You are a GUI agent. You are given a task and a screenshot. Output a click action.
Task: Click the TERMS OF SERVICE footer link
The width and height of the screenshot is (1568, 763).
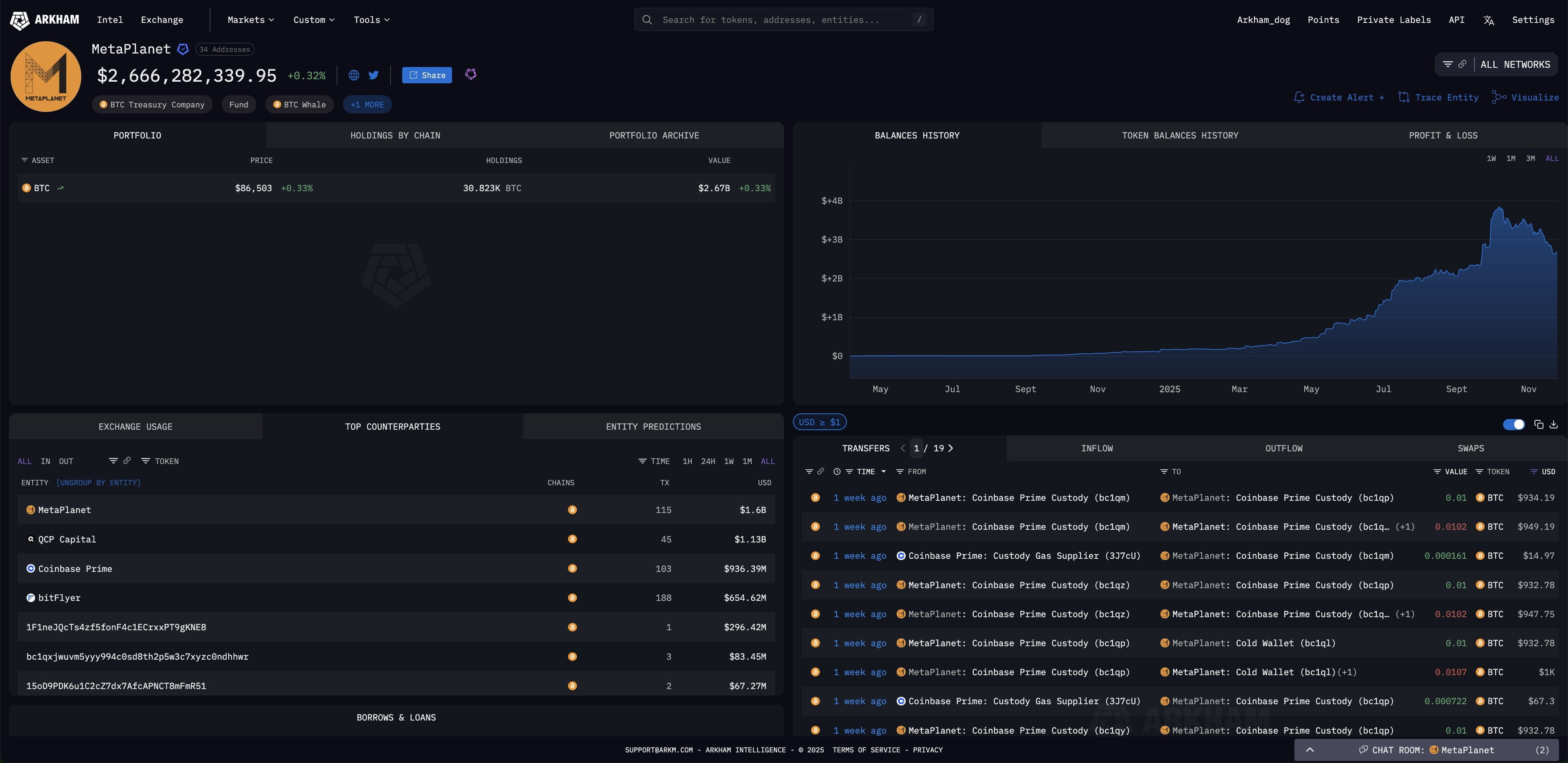point(866,750)
